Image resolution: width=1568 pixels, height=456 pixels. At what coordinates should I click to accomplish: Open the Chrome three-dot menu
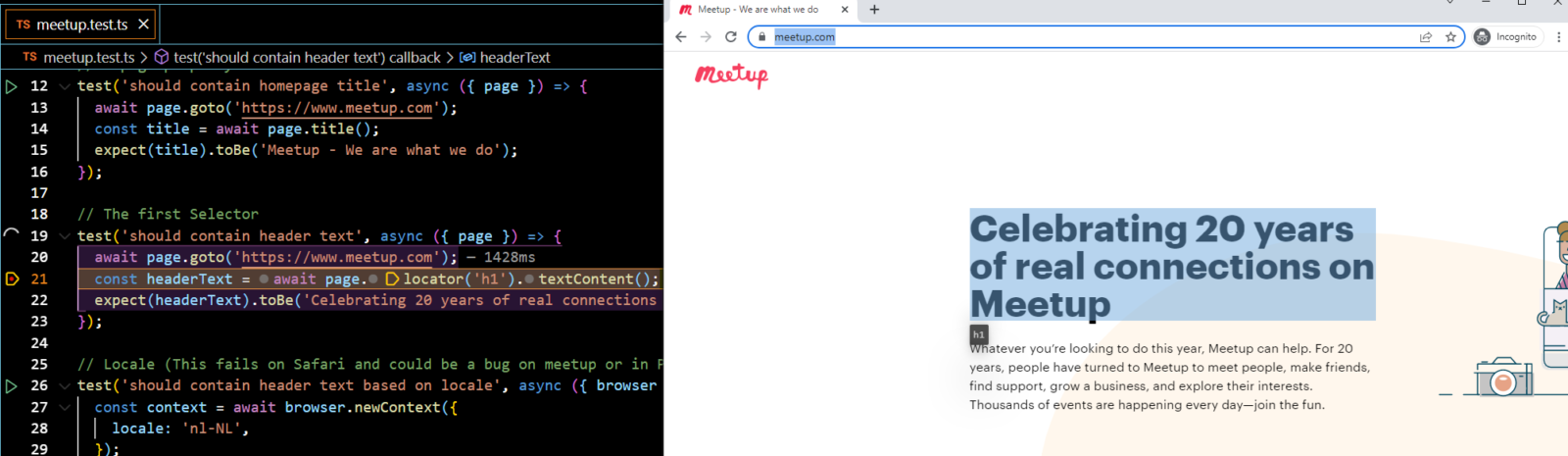point(1558,37)
